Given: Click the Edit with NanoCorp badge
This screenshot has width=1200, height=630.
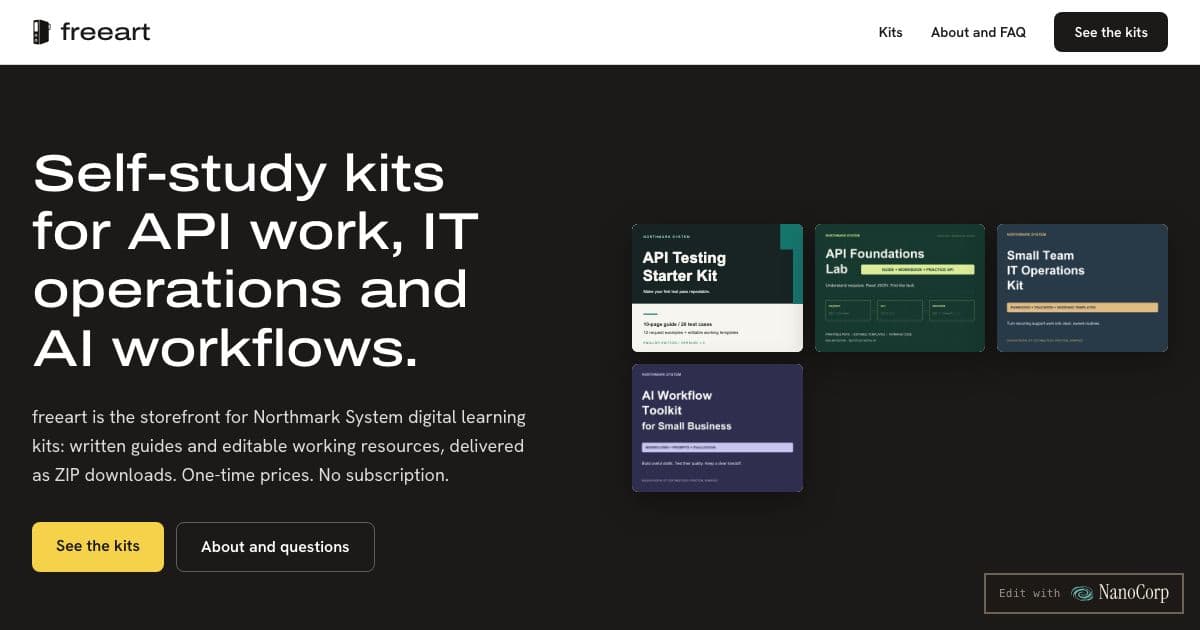Looking at the screenshot, I should (x=1084, y=593).
